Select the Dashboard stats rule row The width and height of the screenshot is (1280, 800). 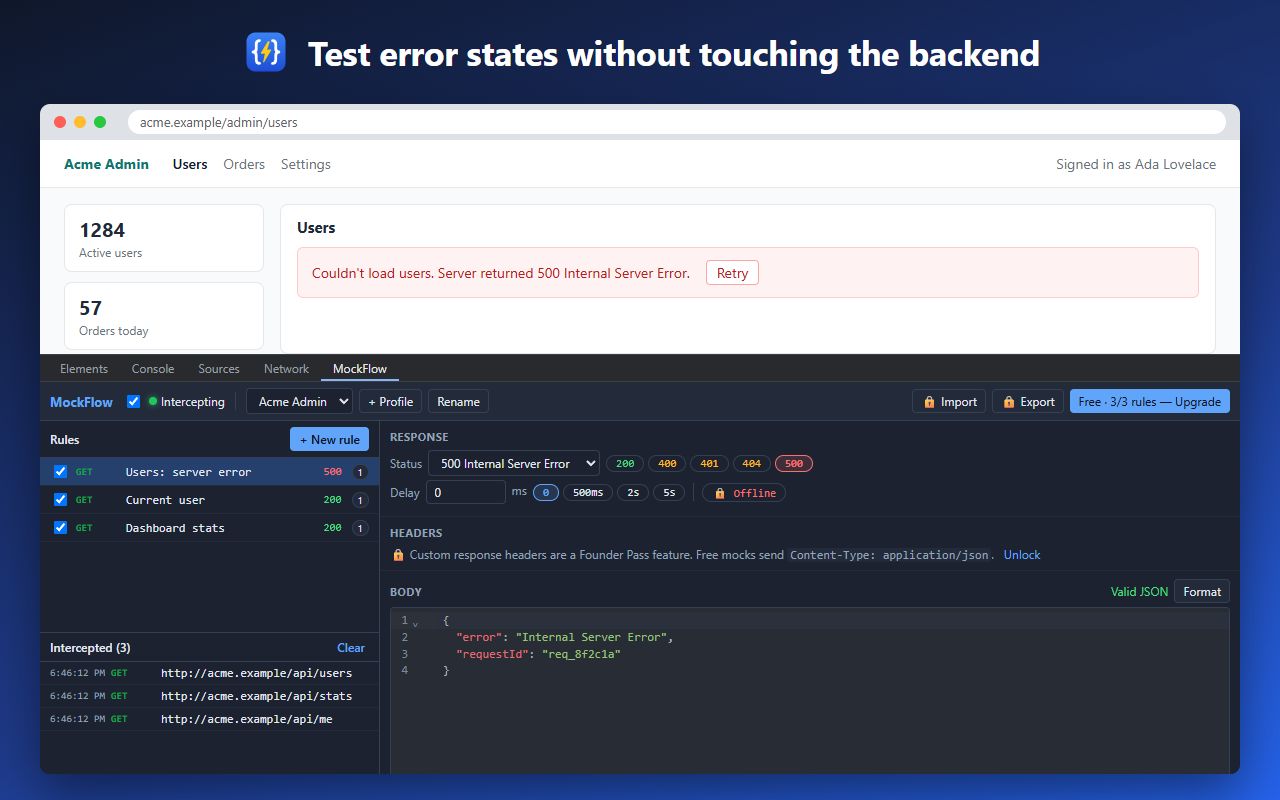point(210,528)
